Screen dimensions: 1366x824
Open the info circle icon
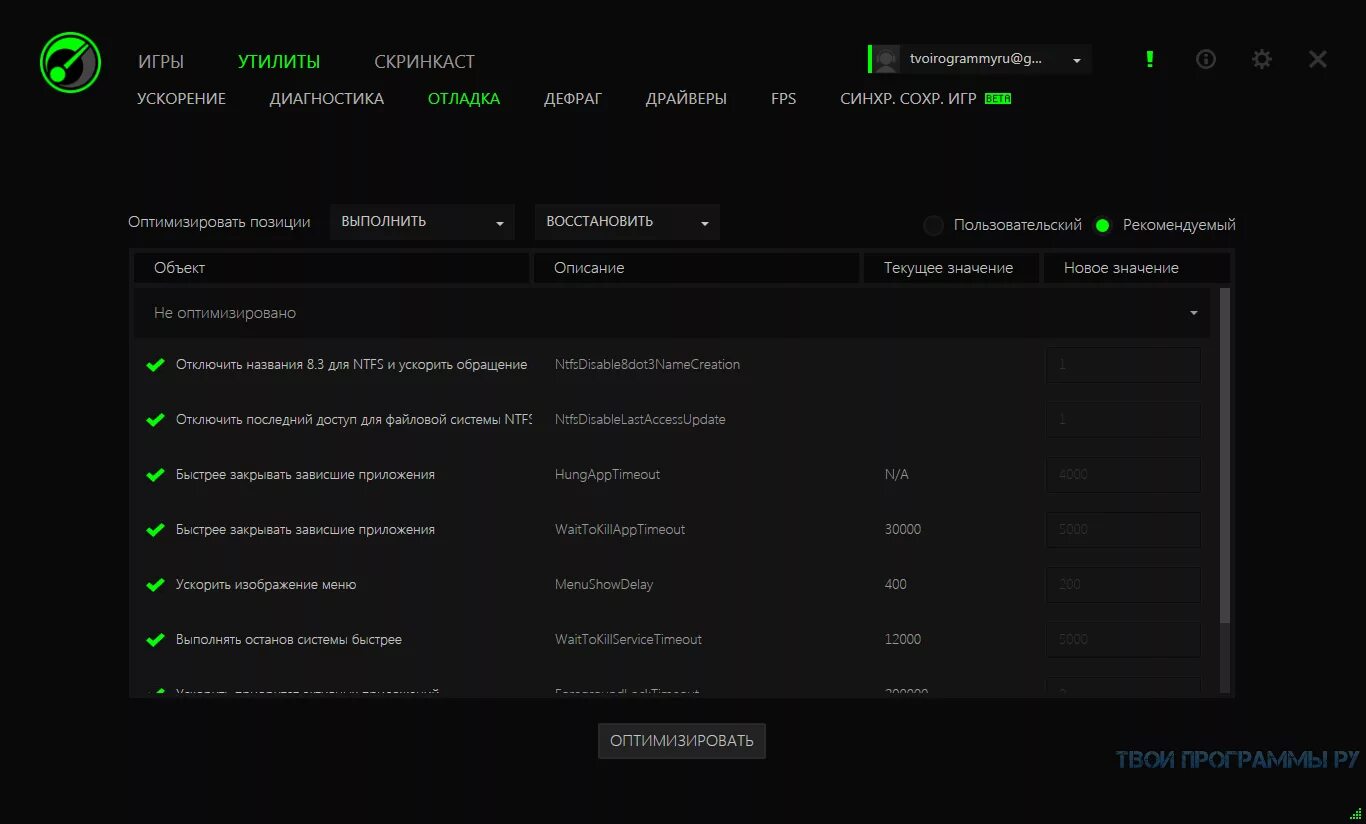pos(1206,60)
